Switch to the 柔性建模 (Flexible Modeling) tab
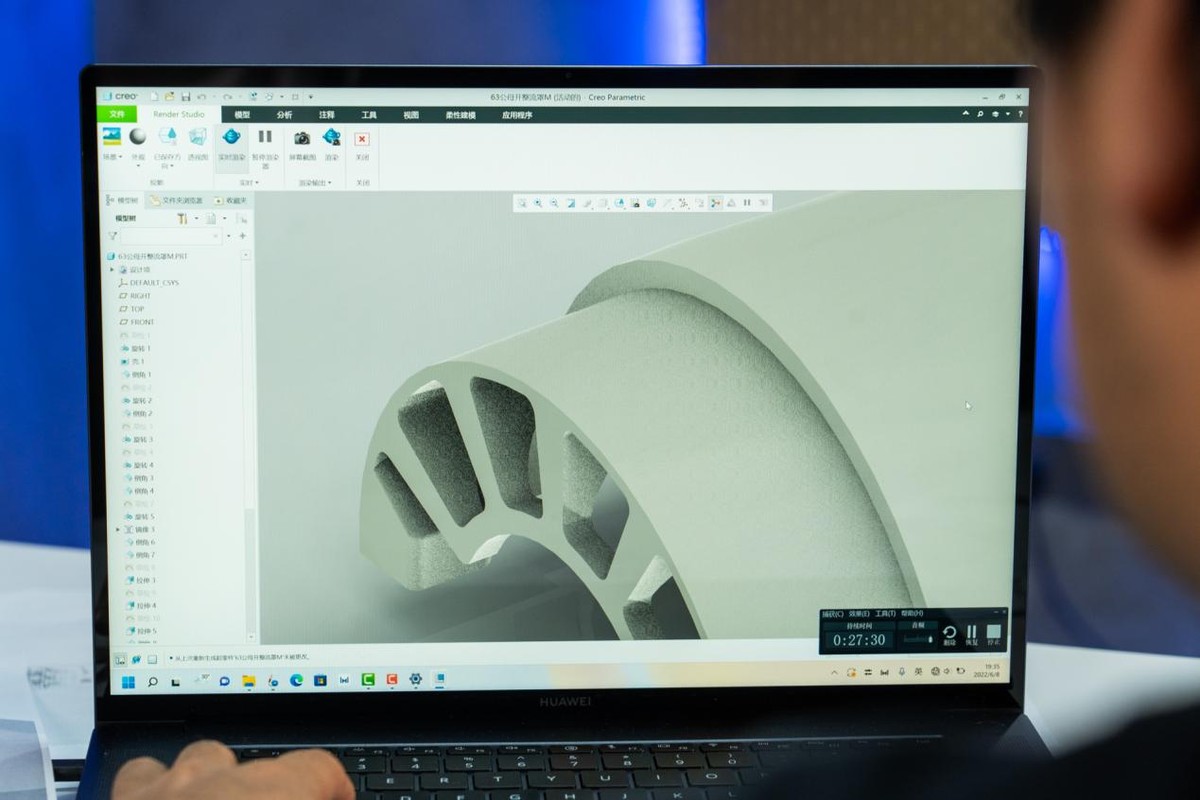This screenshot has height=800, width=1200. [460, 115]
